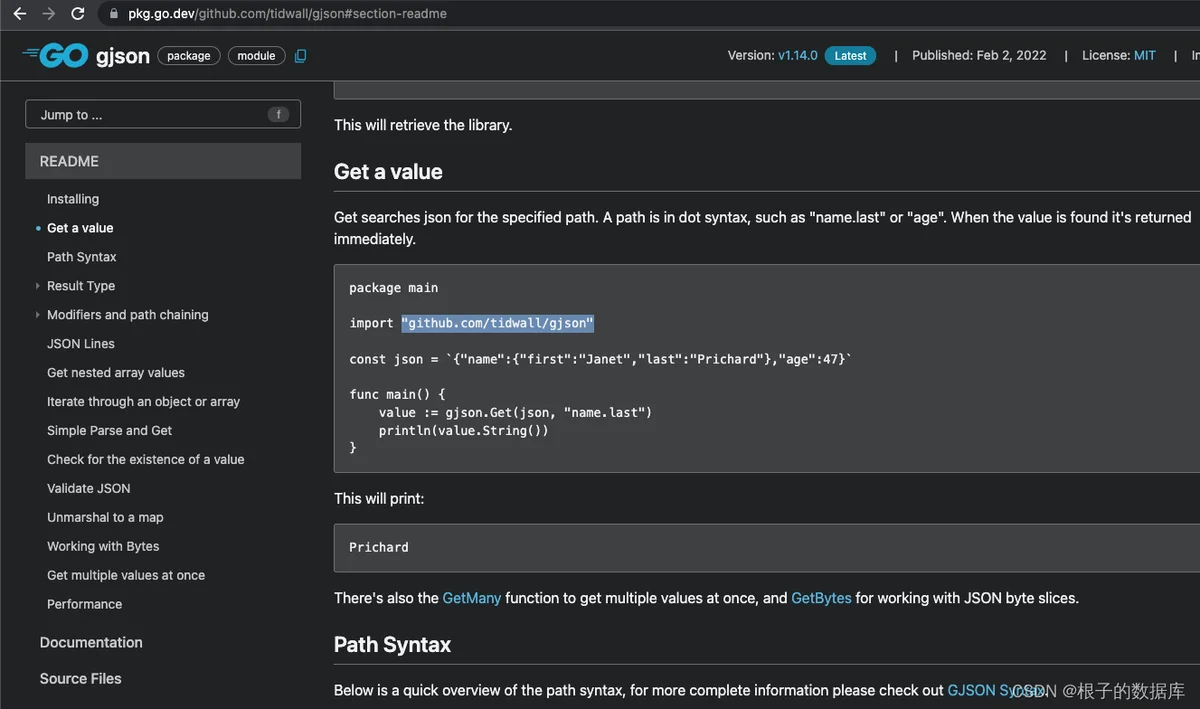Click the gjson package title
This screenshot has height=709, width=1200.
123,56
